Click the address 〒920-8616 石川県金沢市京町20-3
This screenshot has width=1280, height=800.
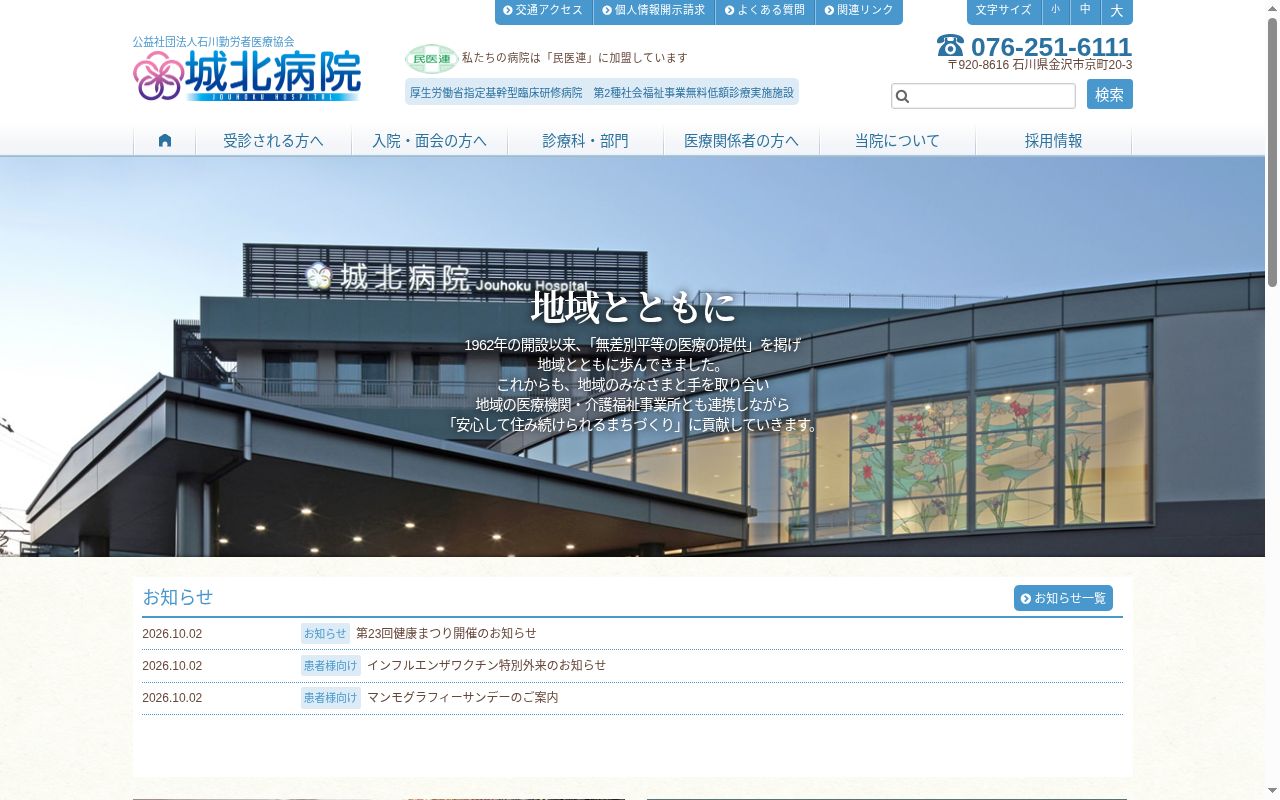[x=1040, y=65]
